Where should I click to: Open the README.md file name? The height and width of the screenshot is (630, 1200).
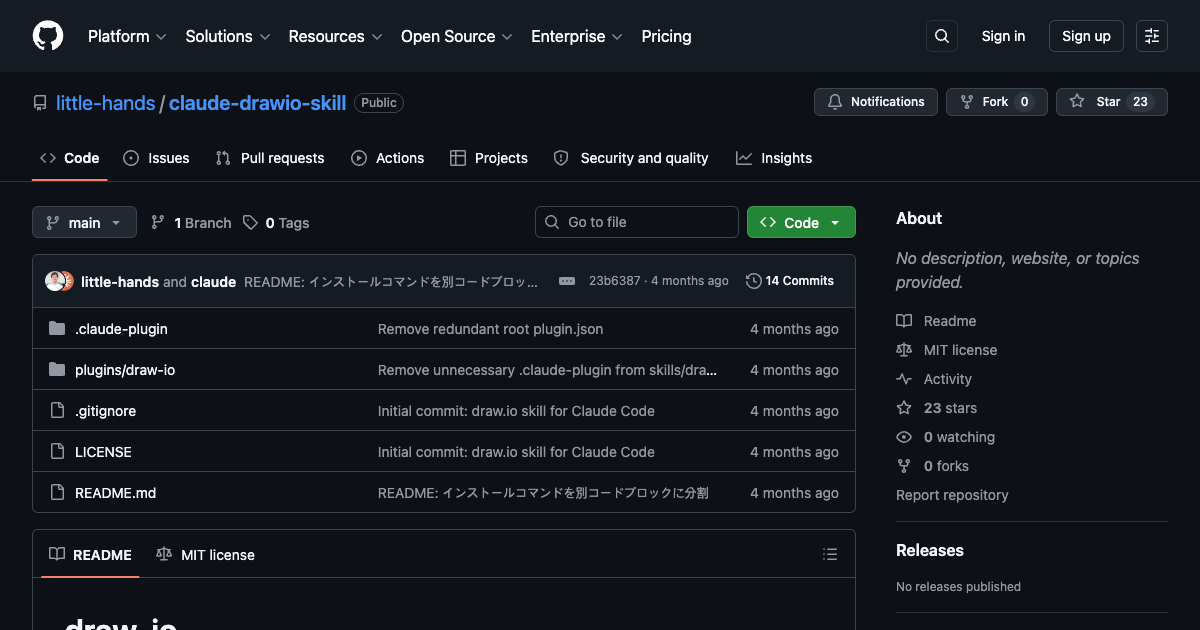coord(115,493)
